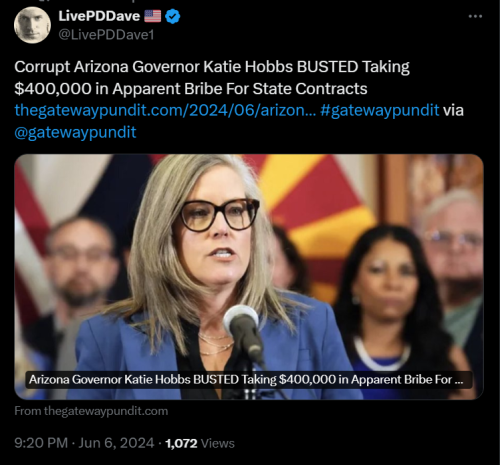View the 1,072 Views count
500x465 pixels.
coord(200,443)
